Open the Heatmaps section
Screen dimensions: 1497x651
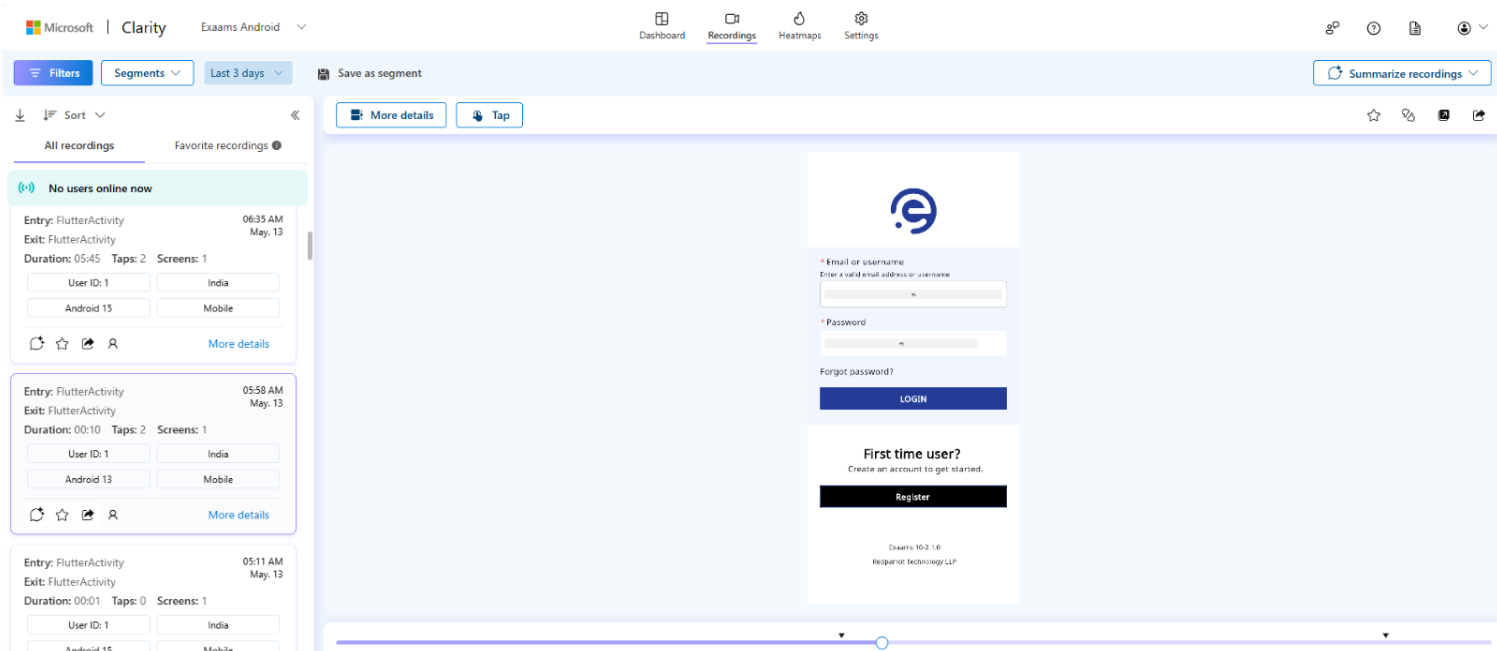click(799, 25)
